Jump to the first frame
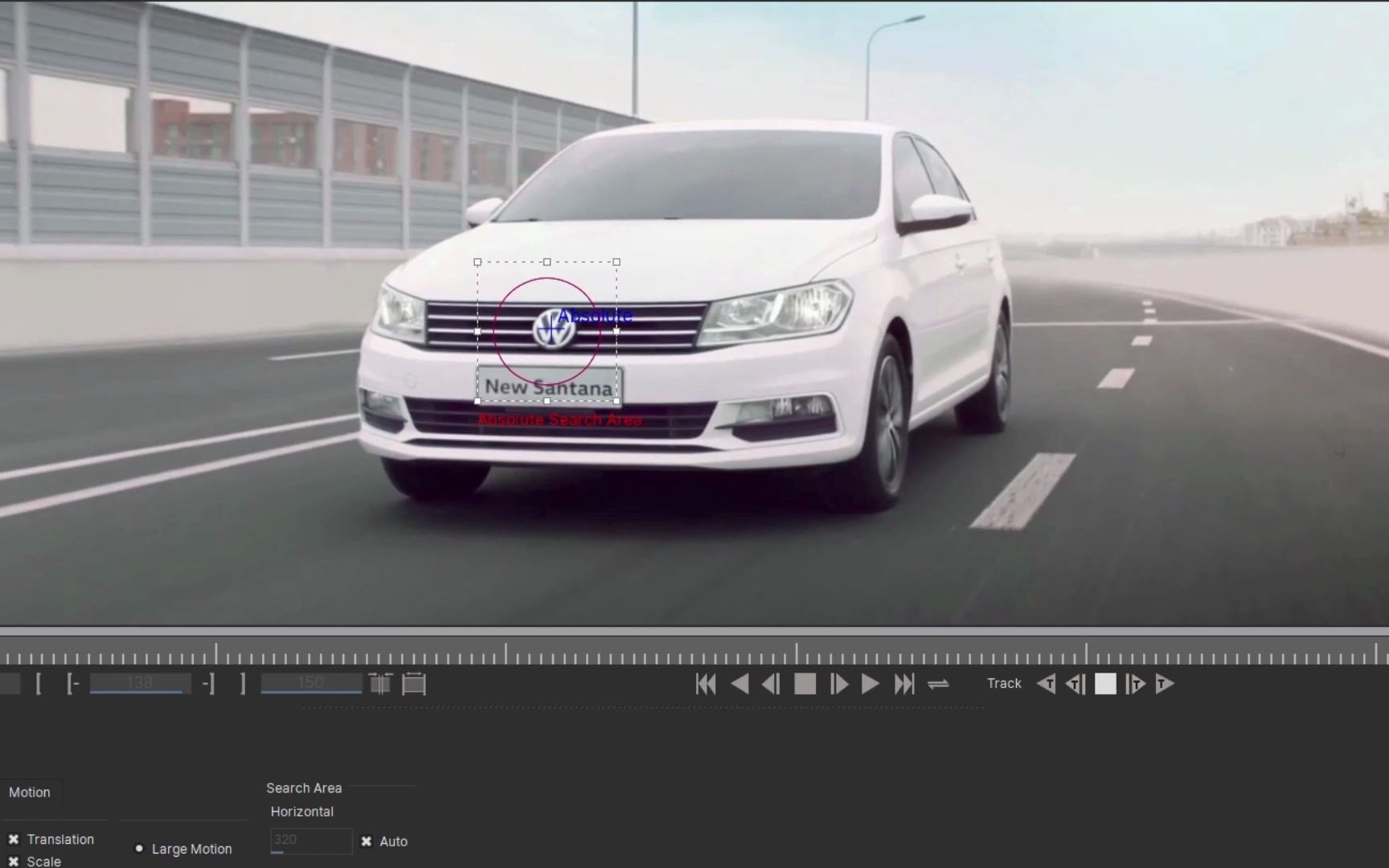 coord(706,684)
